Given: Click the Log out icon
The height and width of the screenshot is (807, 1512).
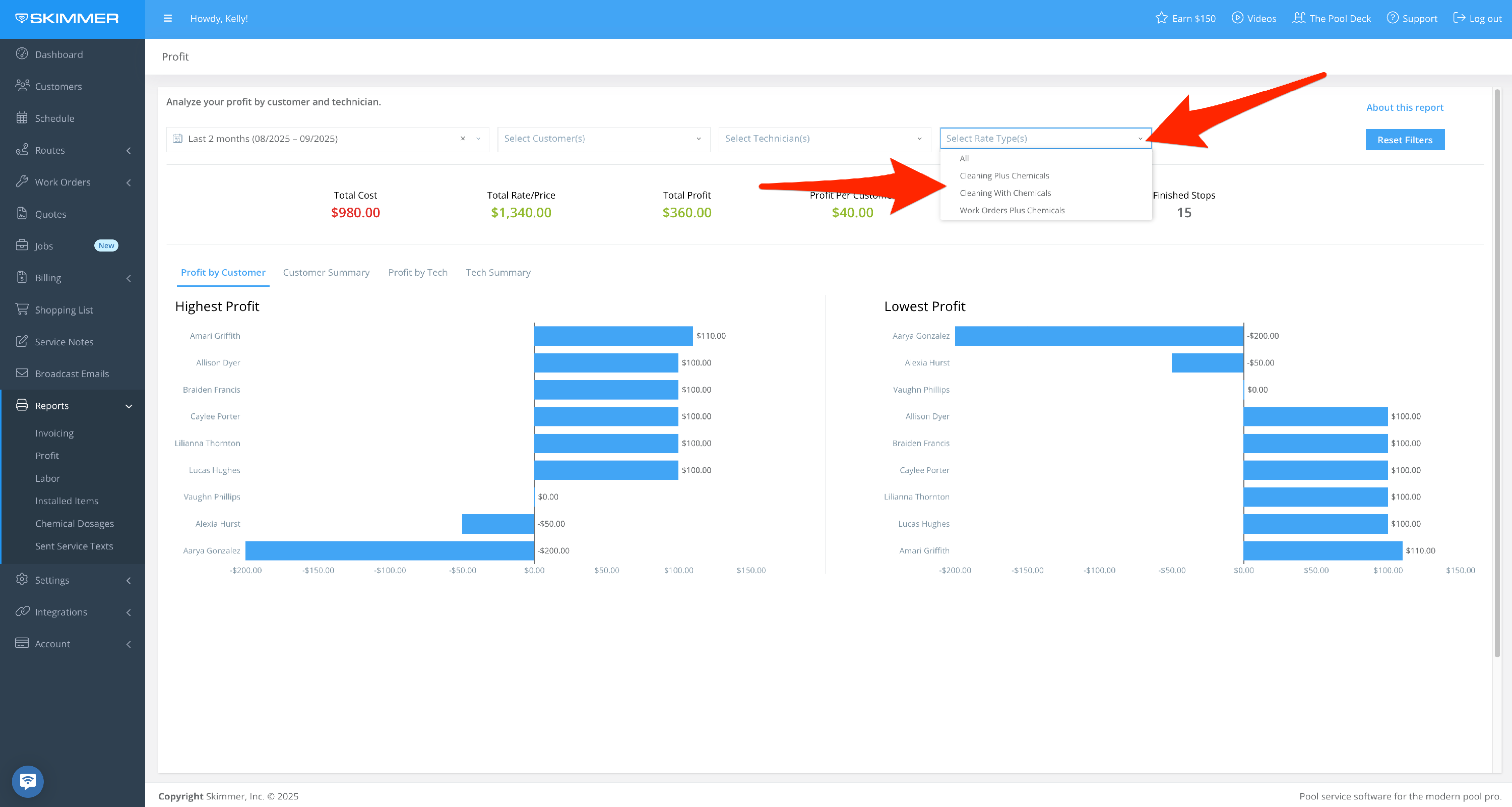Looking at the screenshot, I should [1459, 18].
